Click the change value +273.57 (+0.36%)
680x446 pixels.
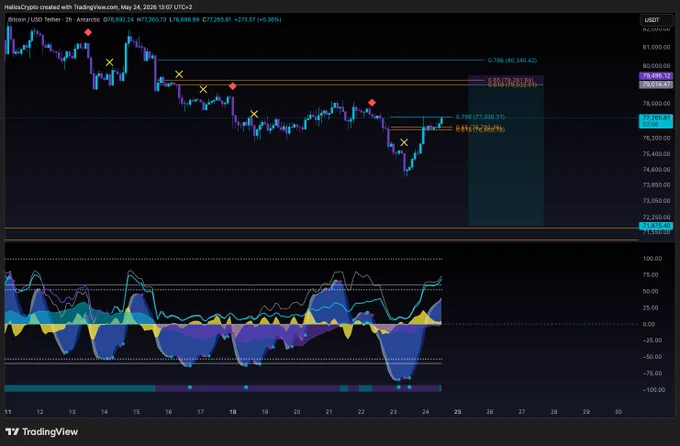click(258, 20)
